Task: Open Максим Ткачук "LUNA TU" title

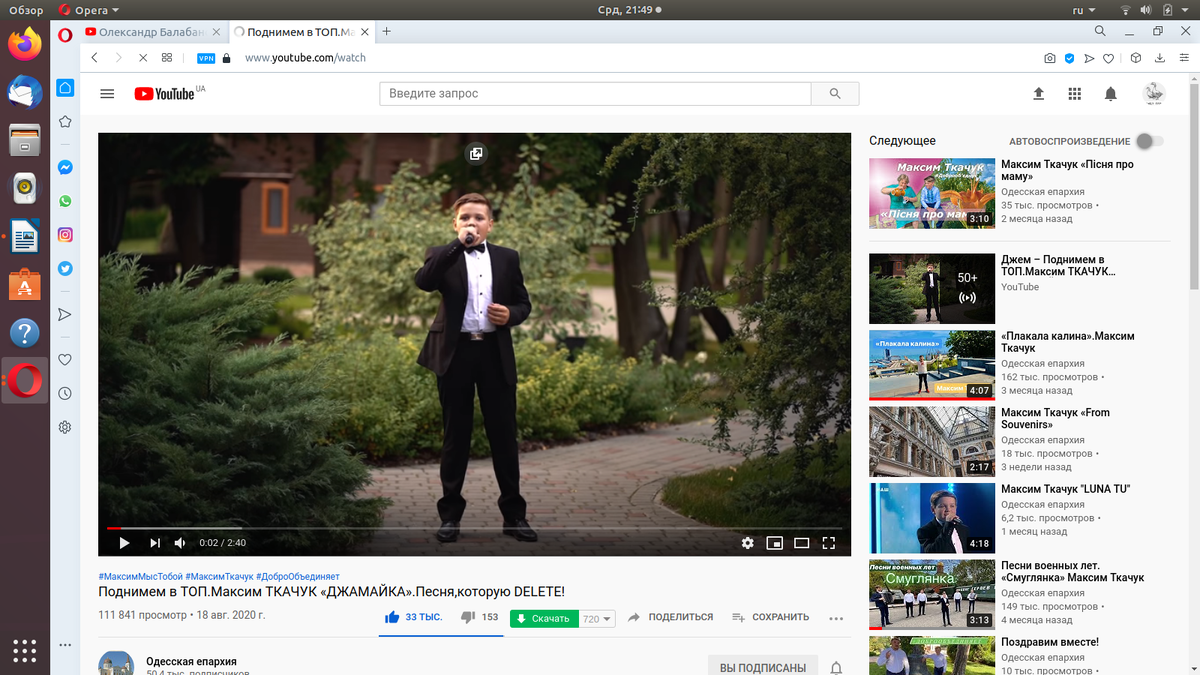Action: pos(1065,489)
